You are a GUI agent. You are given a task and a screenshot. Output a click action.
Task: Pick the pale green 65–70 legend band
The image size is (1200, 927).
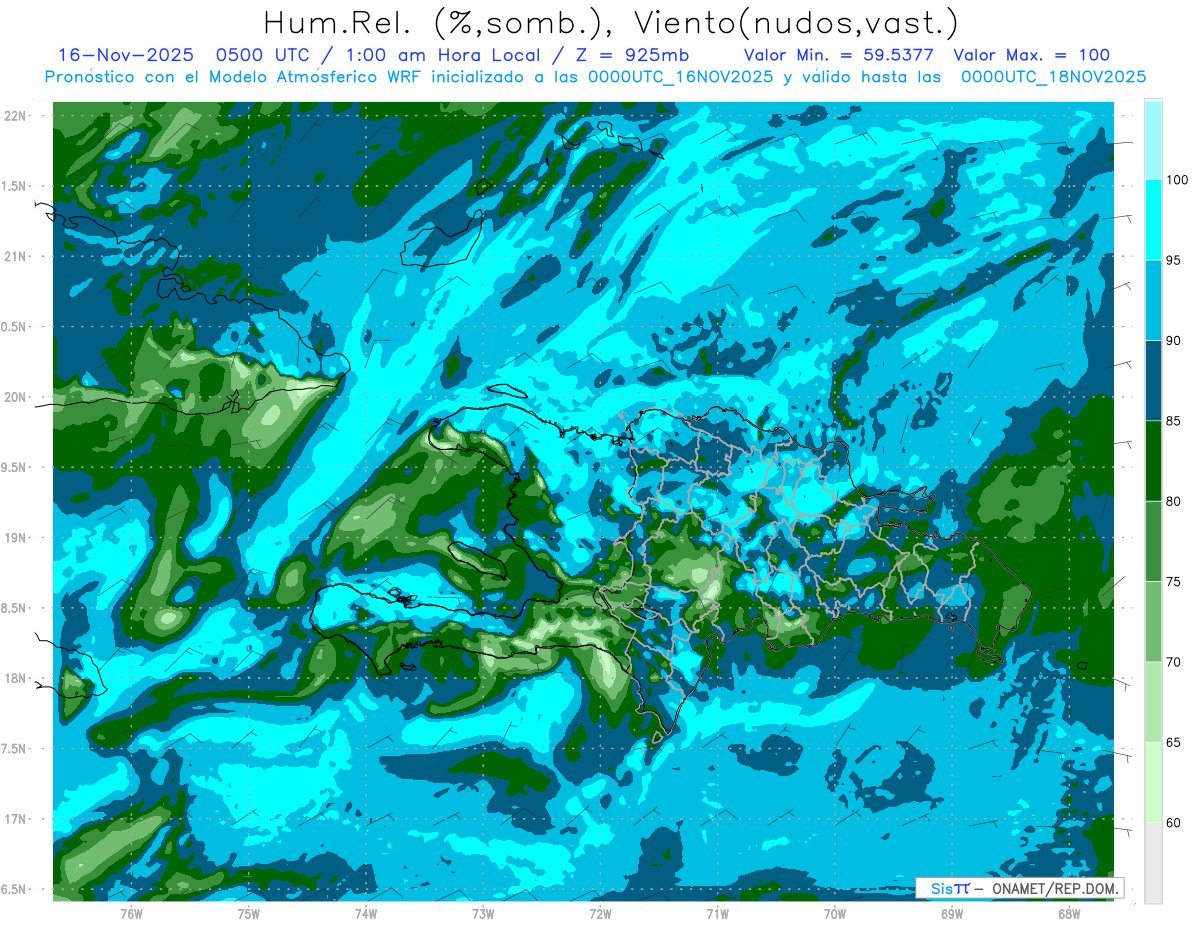point(1153,702)
